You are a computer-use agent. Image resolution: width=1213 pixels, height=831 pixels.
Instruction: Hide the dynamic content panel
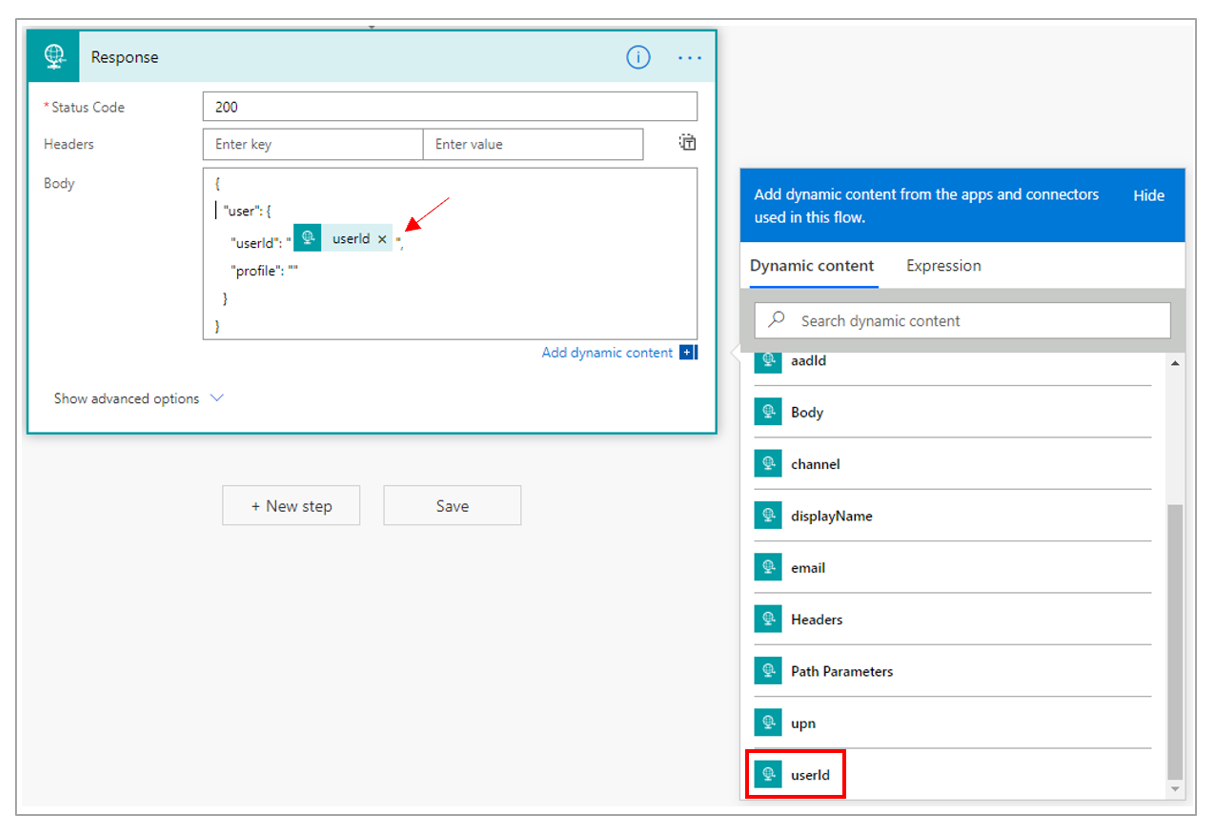tap(1149, 196)
